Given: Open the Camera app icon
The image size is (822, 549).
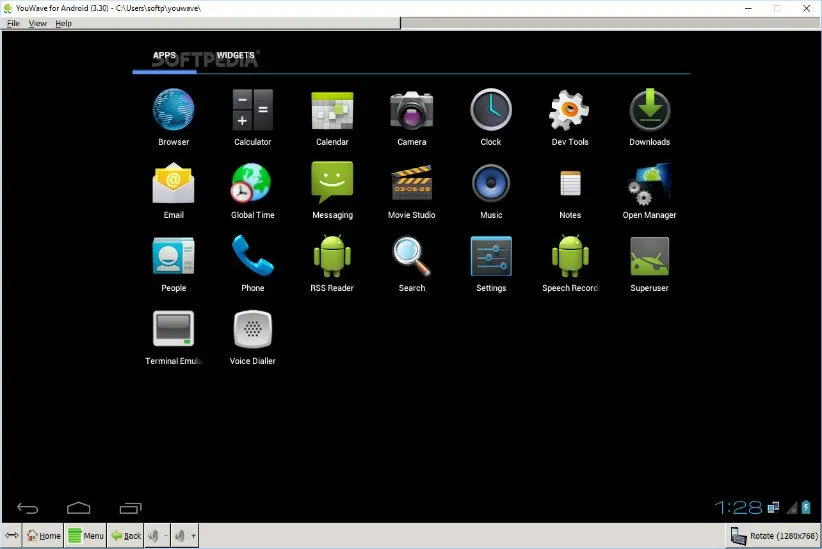Looking at the screenshot, I should [x=411, y=111].
